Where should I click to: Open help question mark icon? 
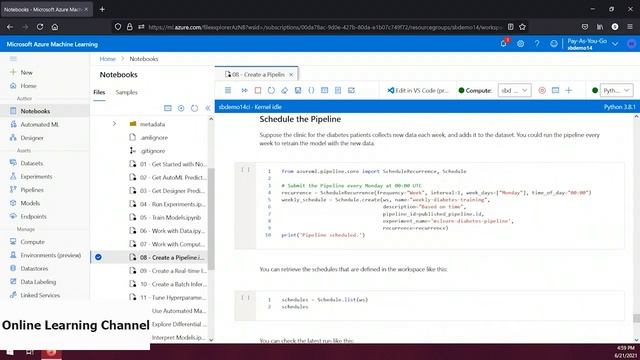click(537, 44)
